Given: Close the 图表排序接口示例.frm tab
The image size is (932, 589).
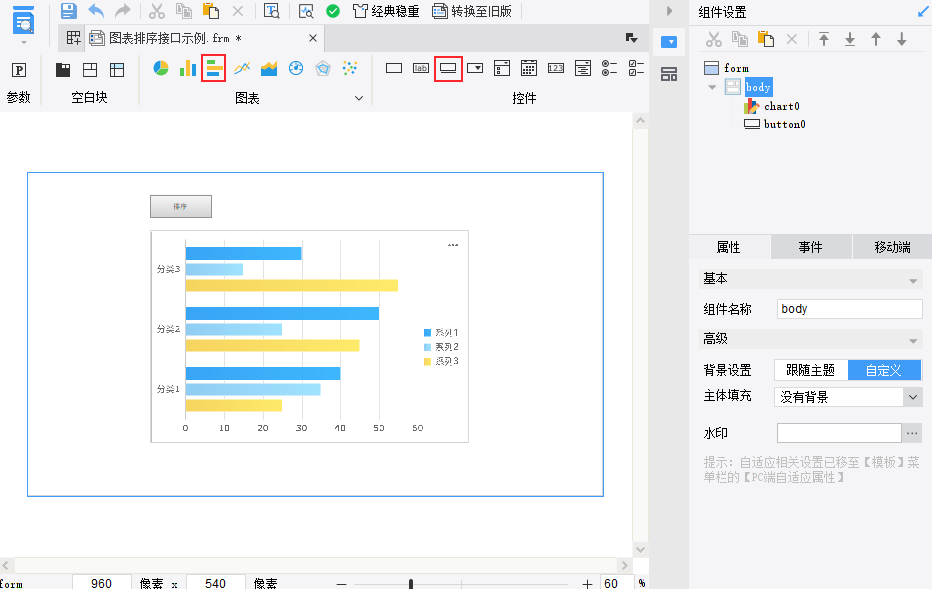Looking at the screenshot, I should click(x=313, y=38).
